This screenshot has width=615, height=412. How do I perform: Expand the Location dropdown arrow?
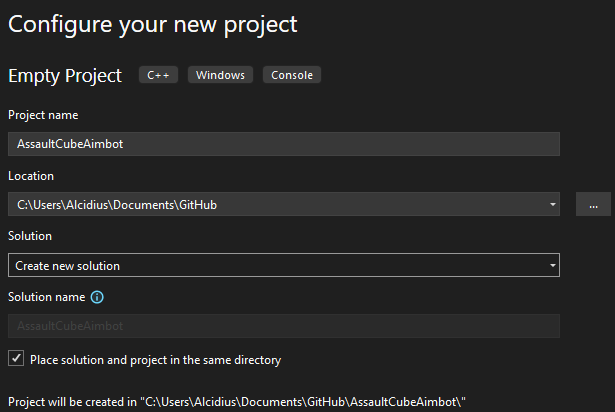(553, 205)
